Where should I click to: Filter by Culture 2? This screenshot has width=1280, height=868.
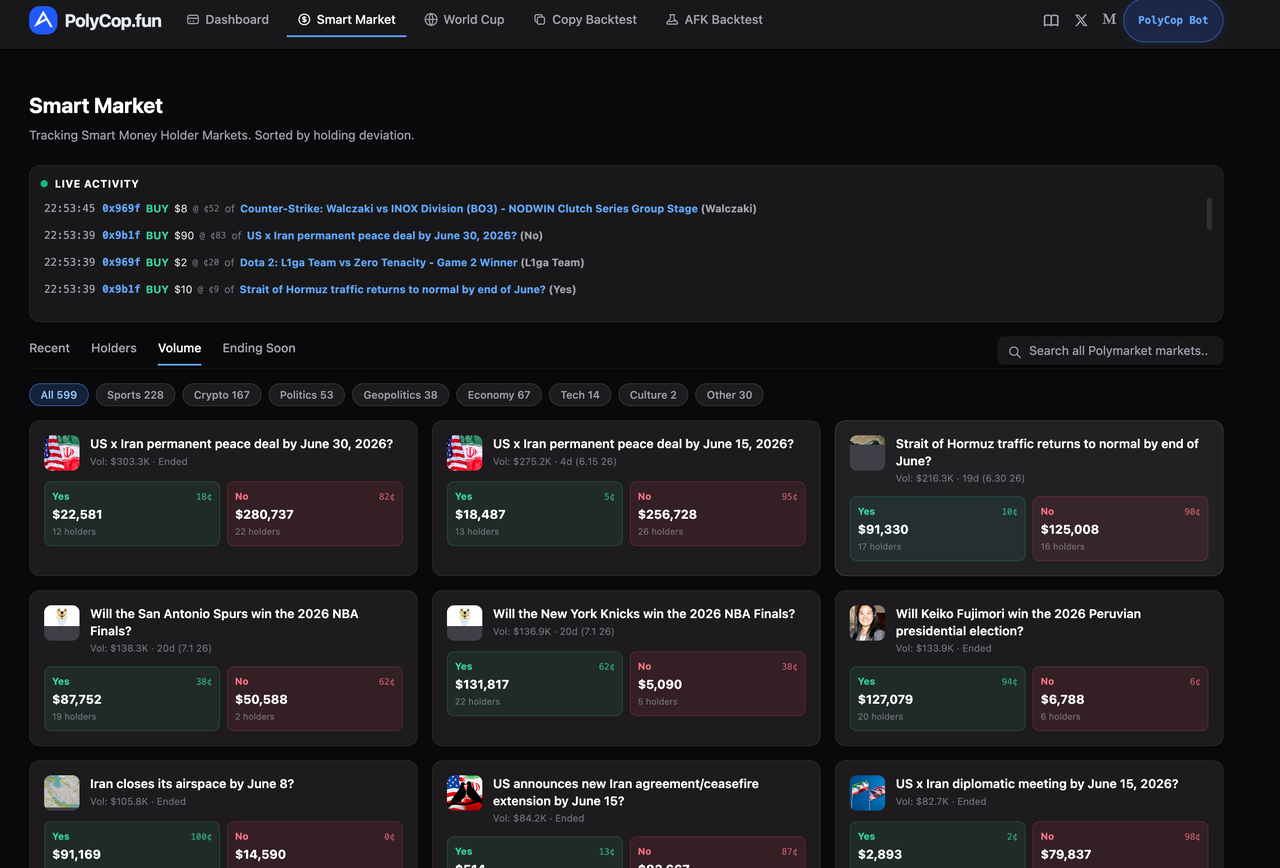click(x=653, y=395)
